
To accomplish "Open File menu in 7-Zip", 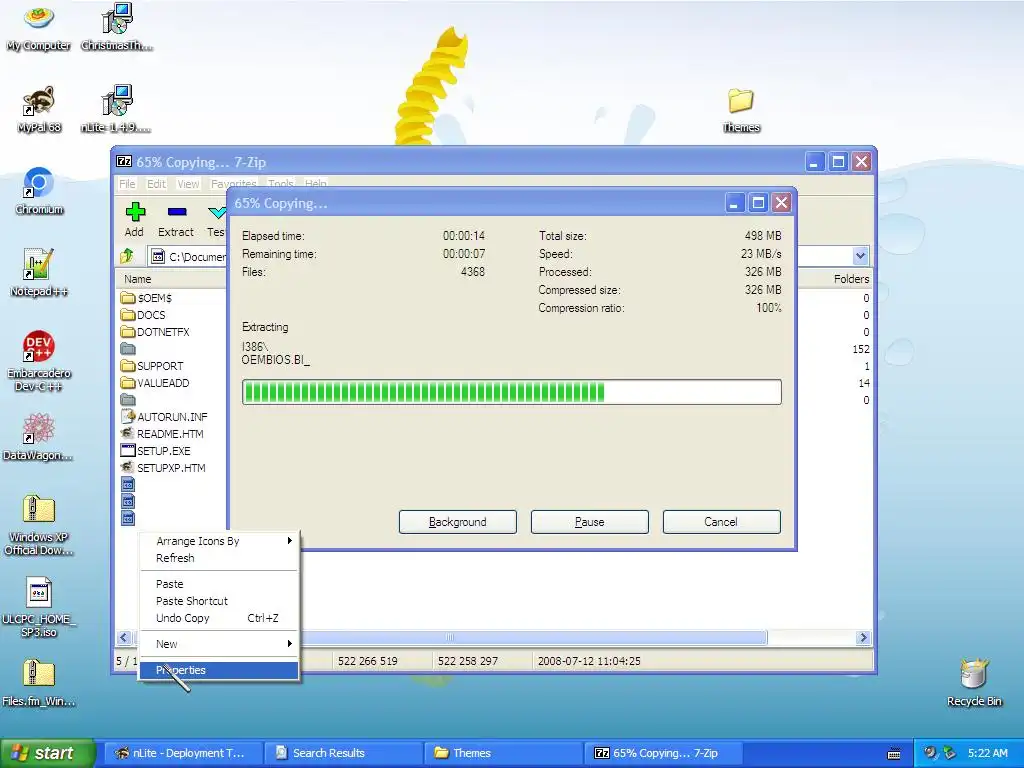I will coord(127,184).
